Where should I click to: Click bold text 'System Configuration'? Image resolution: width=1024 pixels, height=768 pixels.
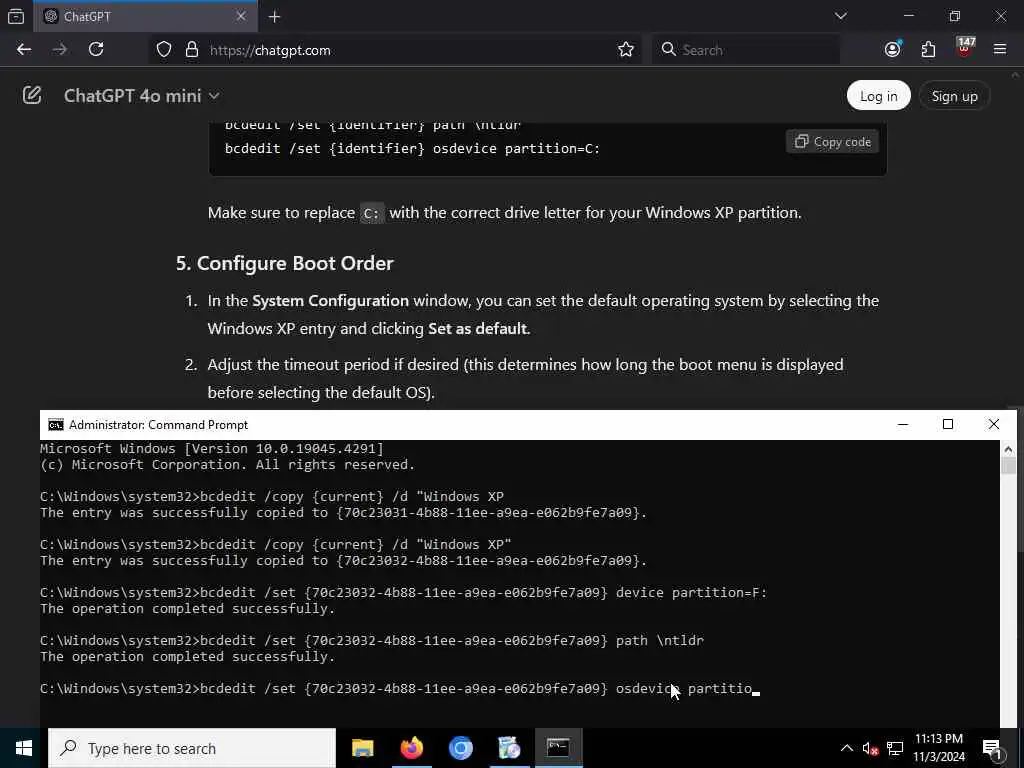330,301
